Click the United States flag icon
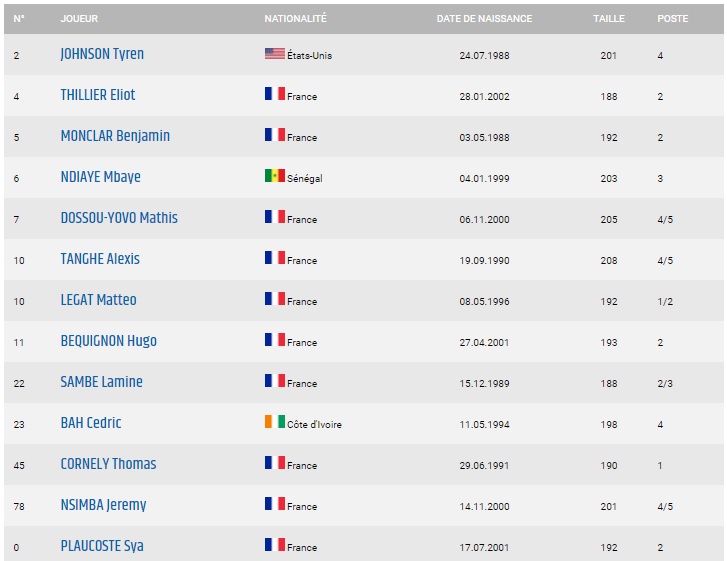 274,54
